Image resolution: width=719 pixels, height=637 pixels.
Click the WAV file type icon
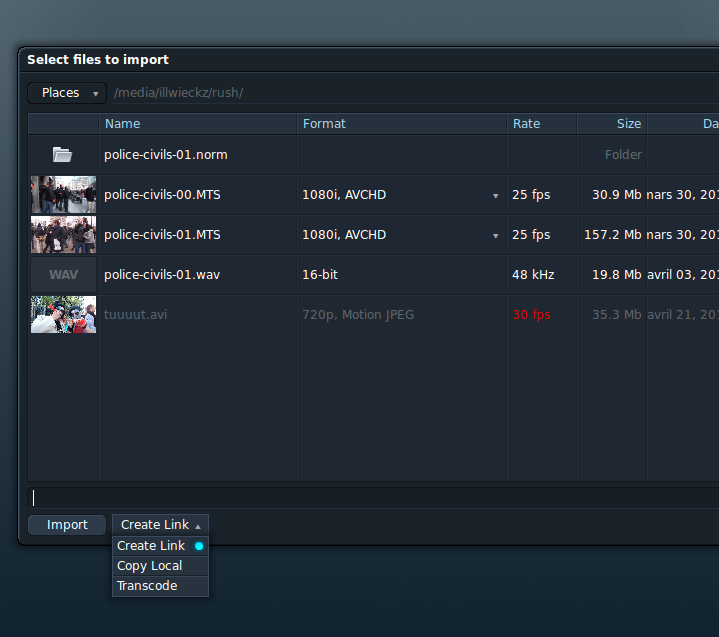coord(63,275)
